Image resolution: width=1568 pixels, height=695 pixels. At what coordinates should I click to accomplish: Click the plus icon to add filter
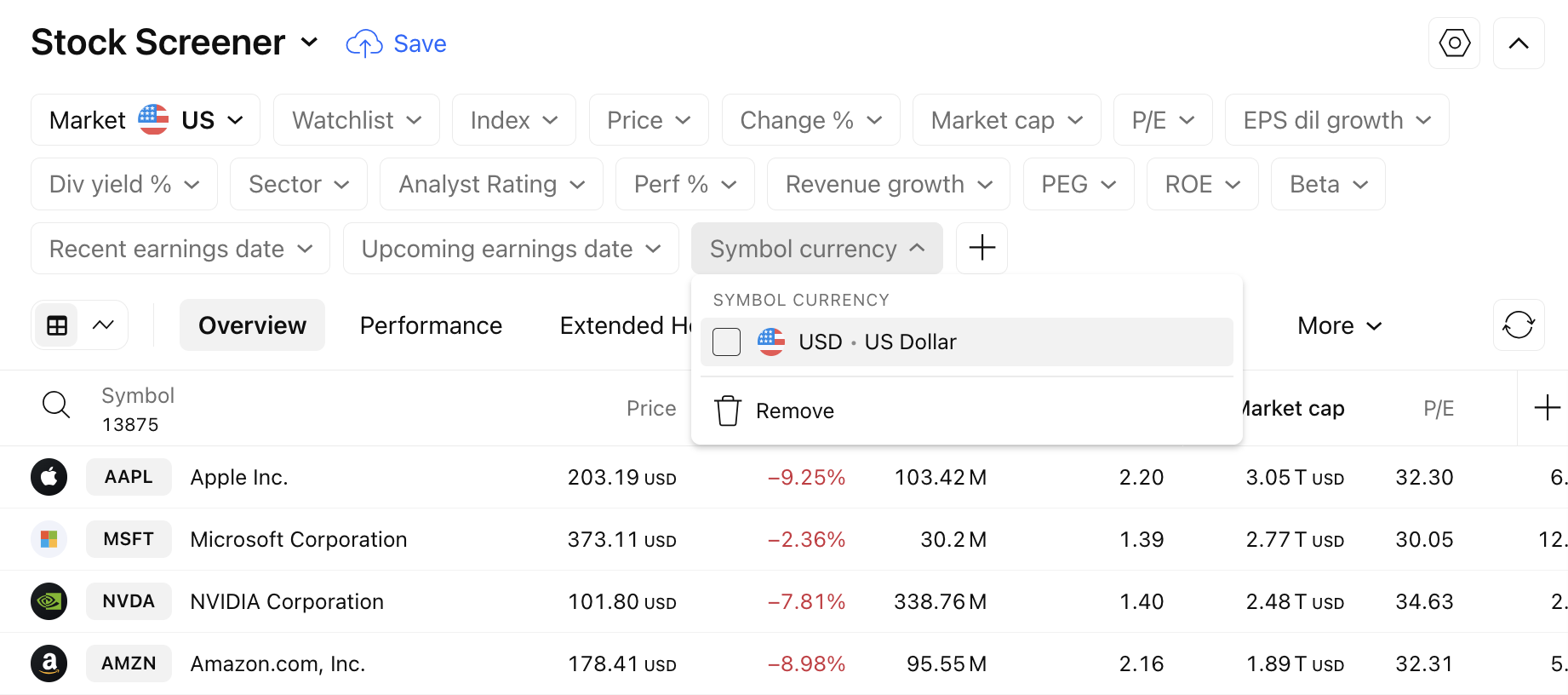[x=981, y=248]
